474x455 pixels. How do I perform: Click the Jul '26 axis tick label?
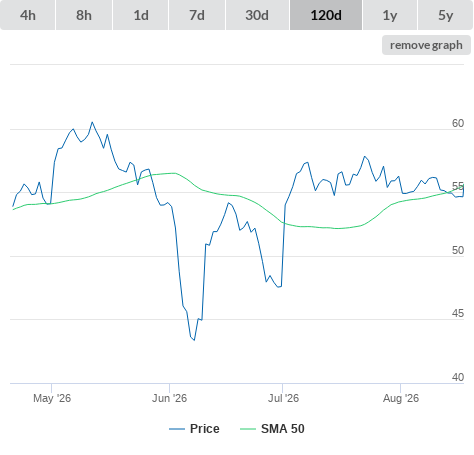[283, 398]
